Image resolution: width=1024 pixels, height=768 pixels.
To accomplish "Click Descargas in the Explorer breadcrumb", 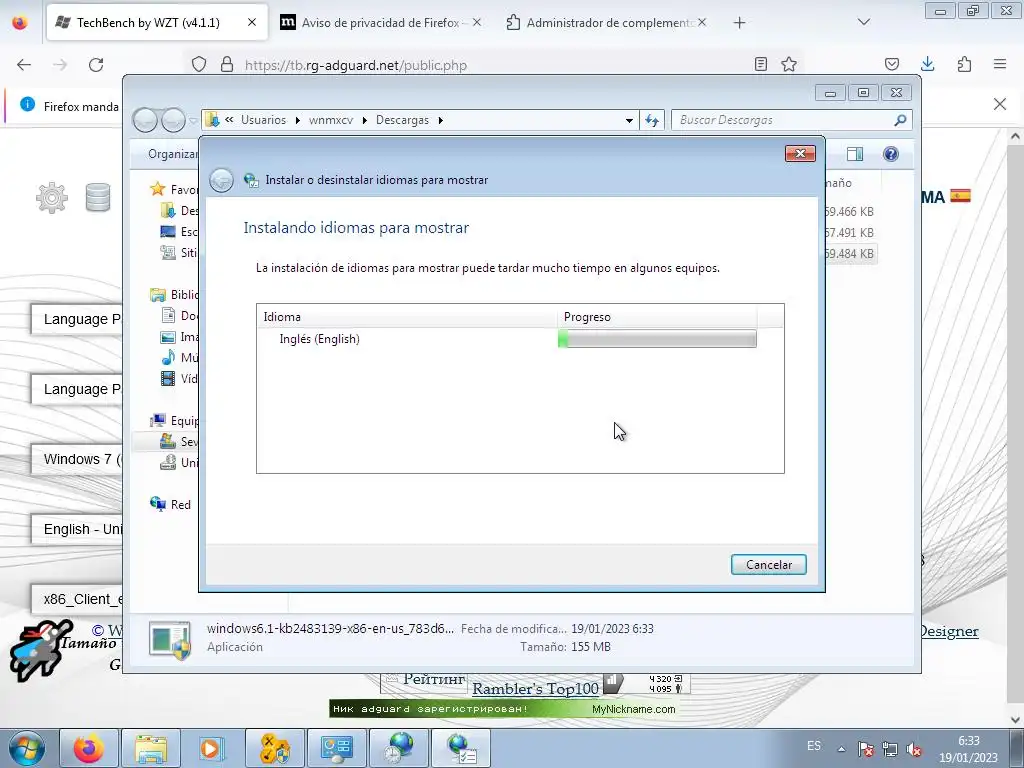I will 402,120.
